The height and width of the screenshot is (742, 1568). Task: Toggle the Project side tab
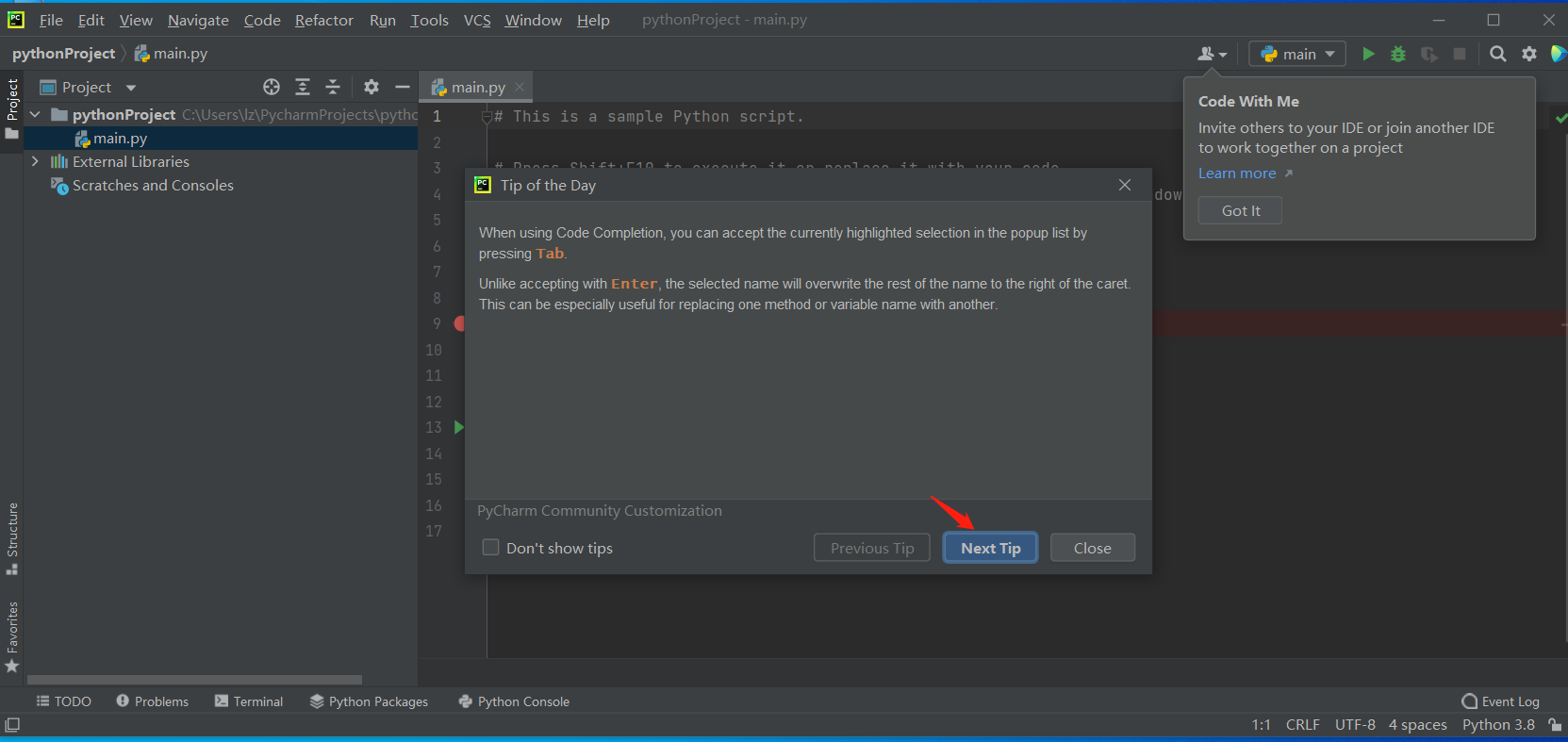click(12, 108)
